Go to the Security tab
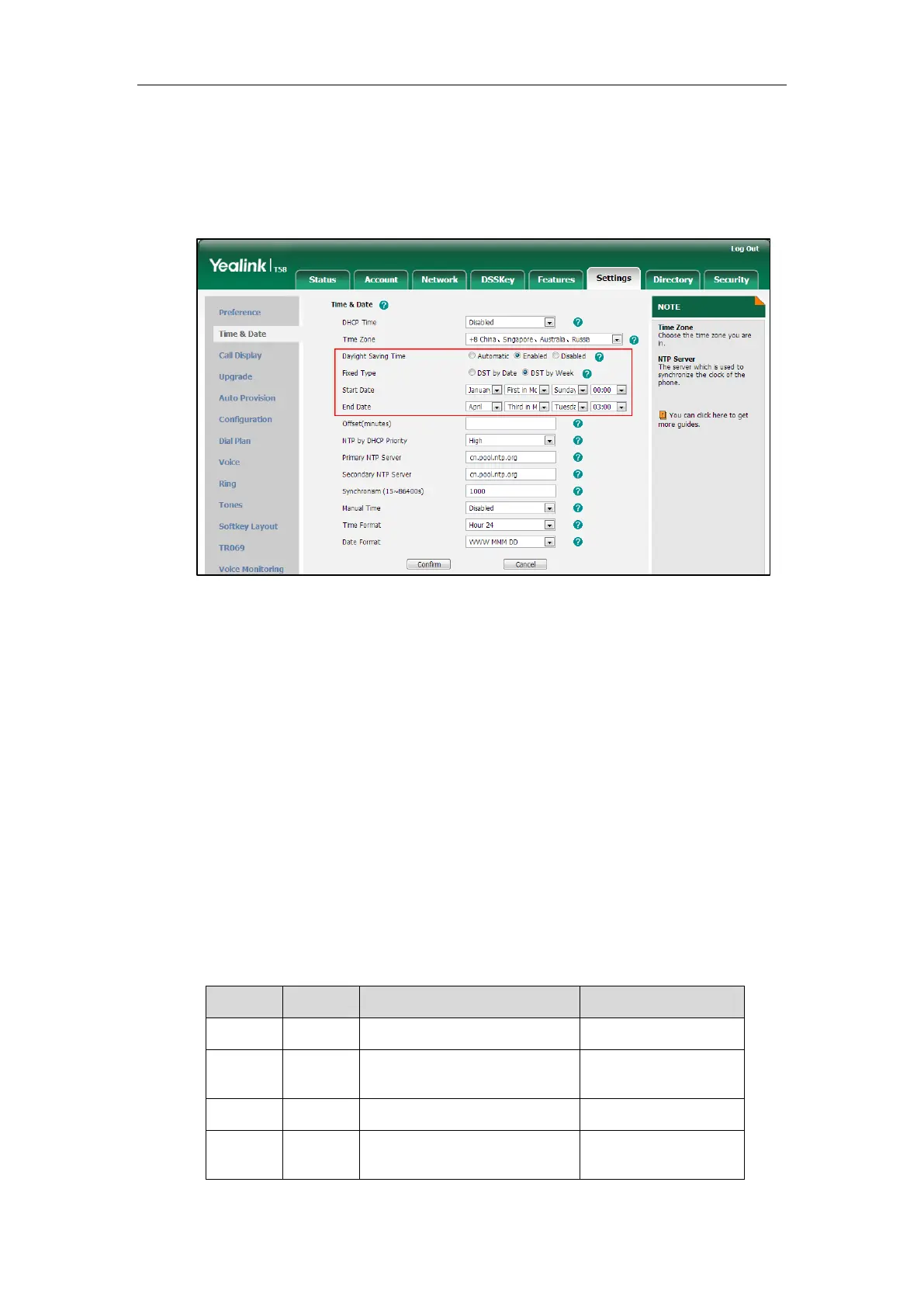Image resolution: width=924 pixels, height=1307 pixels. tap(732, 279)
